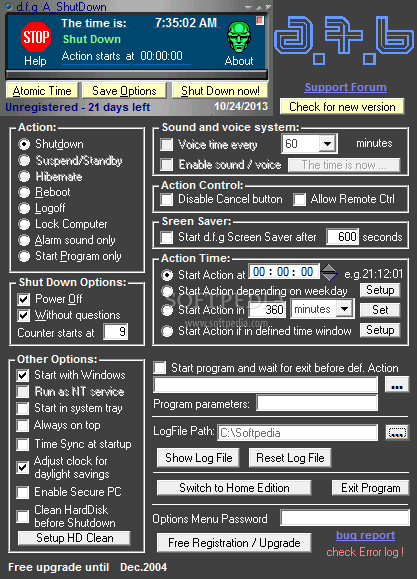Click the Counter starts at field
This screenshot has height=579, width=417.
tap(116, 332)
